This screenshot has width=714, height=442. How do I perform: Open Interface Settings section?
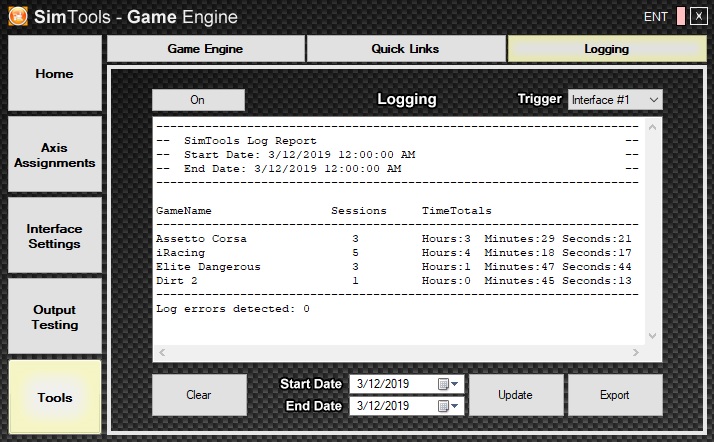pos(55,235)
